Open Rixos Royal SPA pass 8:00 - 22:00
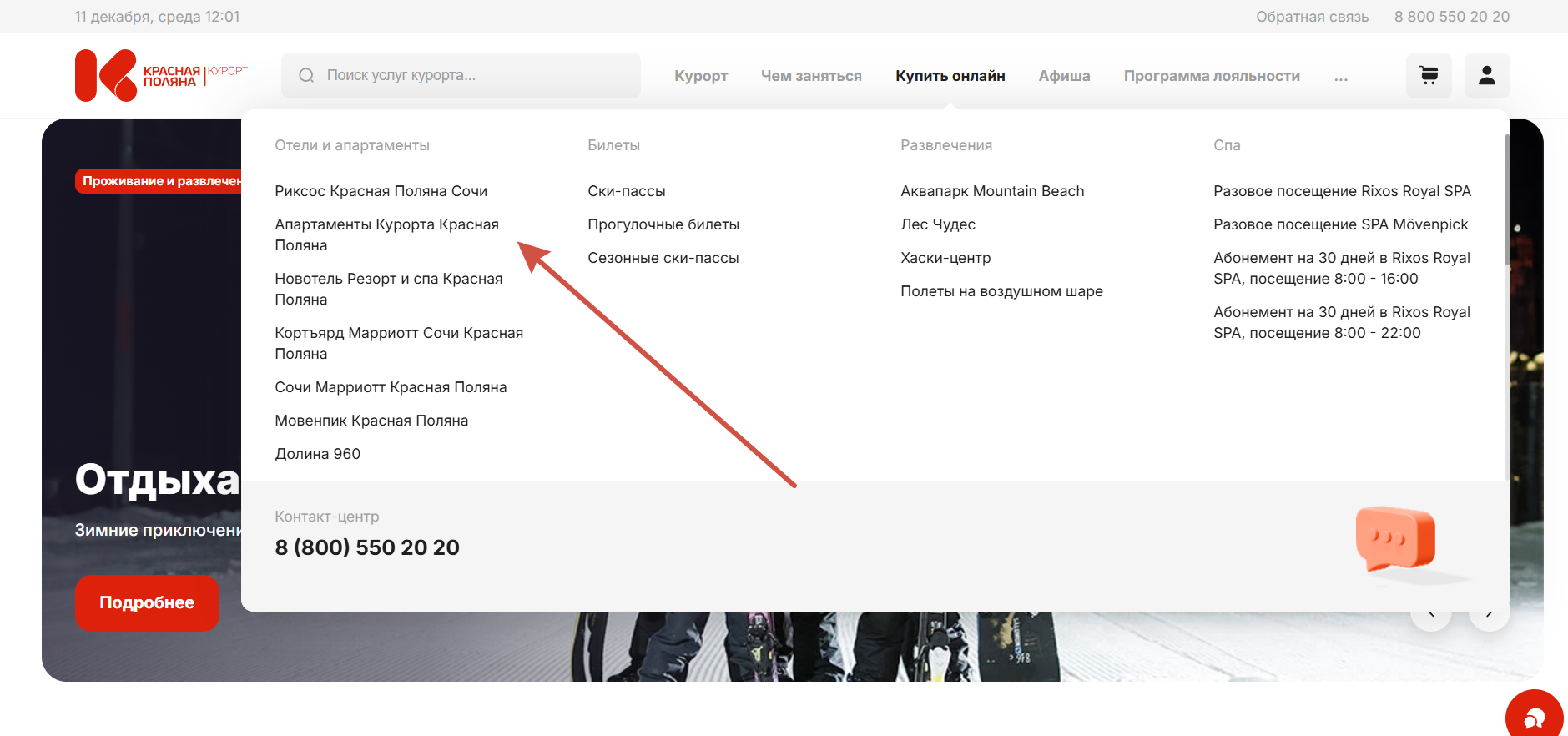The height and width of the screenshot is (736, 1568). pos(1342,322)
